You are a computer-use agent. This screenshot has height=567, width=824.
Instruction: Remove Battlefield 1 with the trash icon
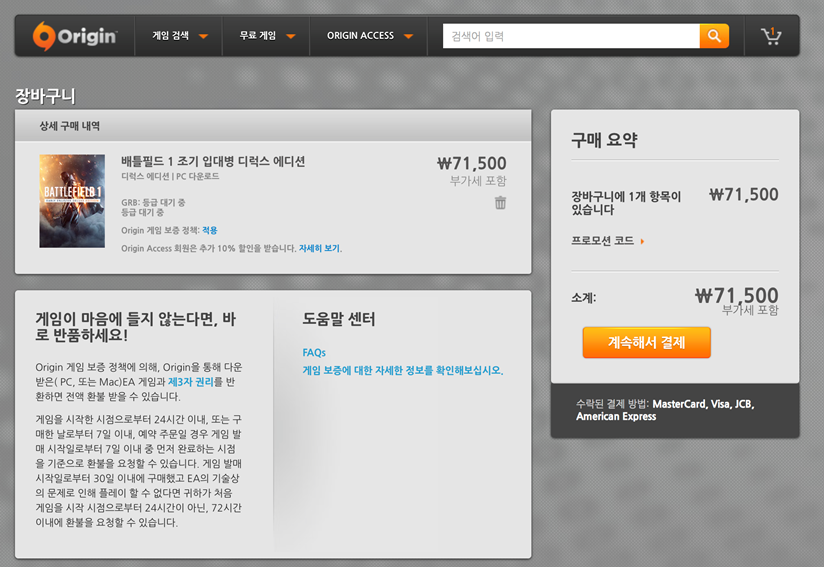tap(500, 202)
